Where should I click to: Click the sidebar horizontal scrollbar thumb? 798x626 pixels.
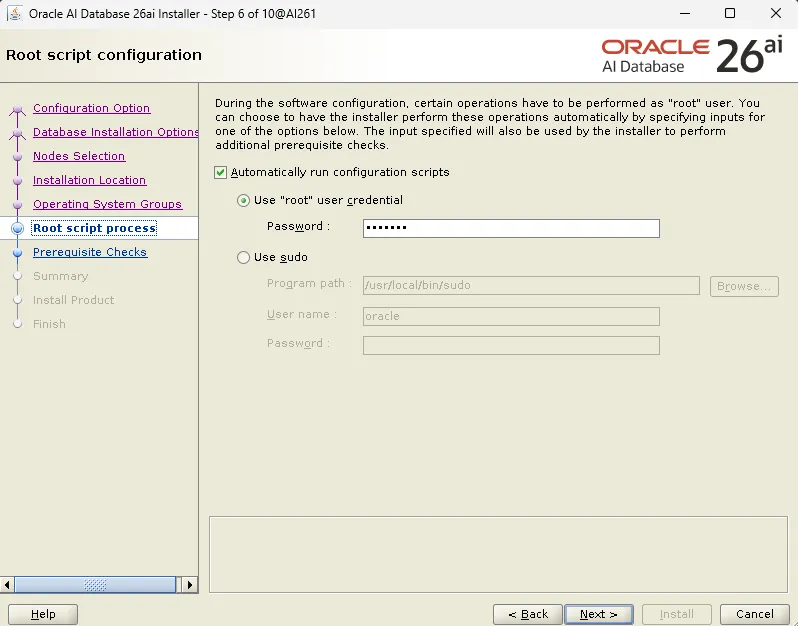point(95,585)
